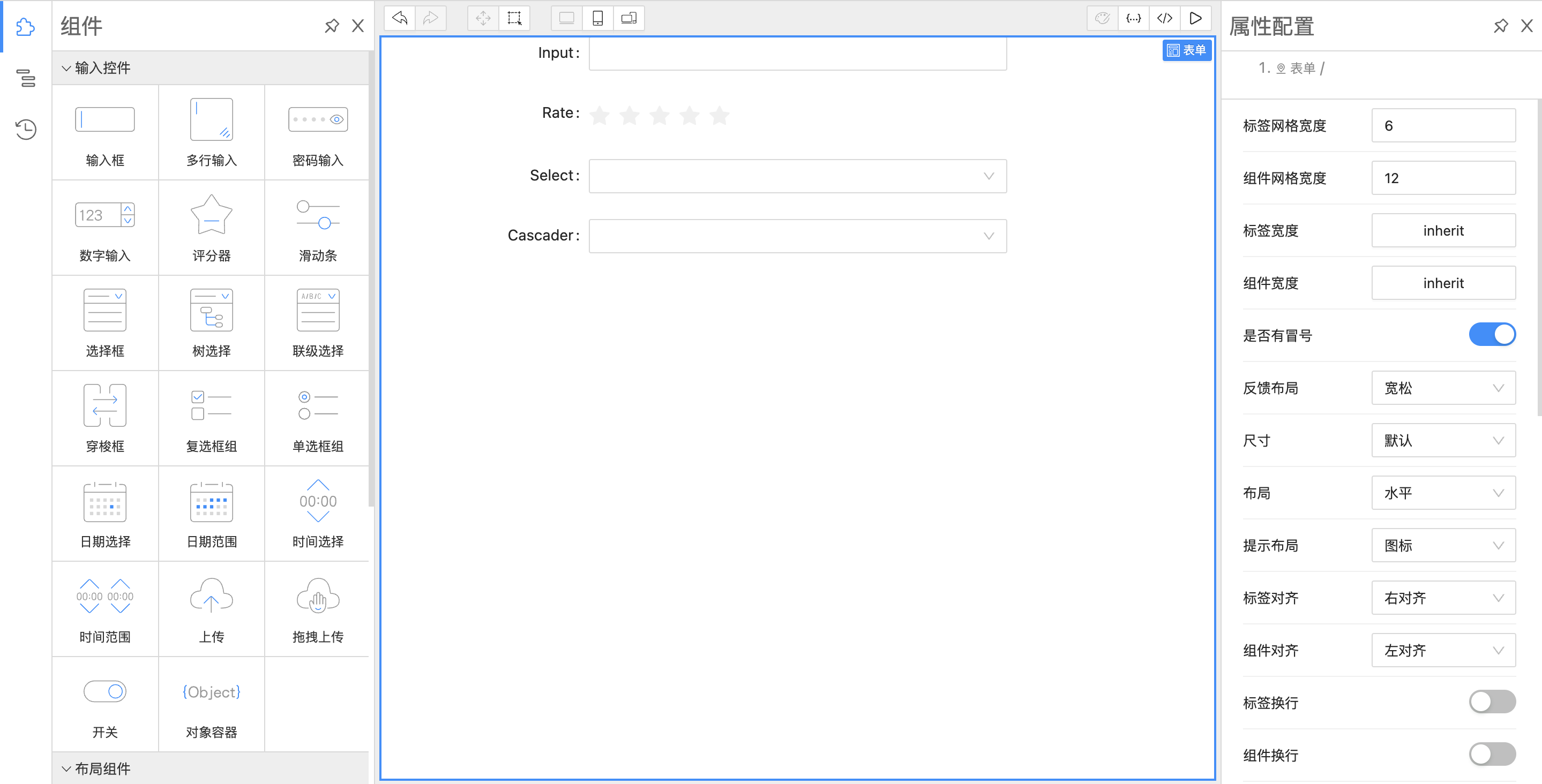Image resolution: width=1542 pixels, height=784 pixels.
Task: Switch to desktop PC preview
Action: (566, 18)
